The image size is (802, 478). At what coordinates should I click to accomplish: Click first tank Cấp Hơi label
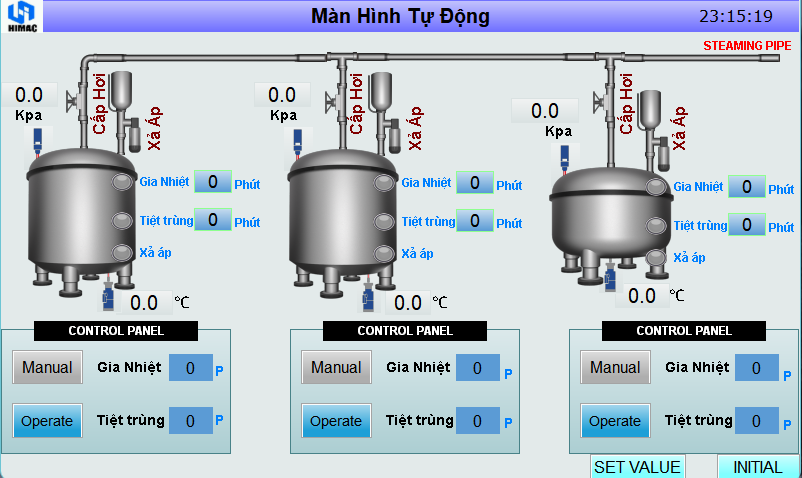[99, 104]
